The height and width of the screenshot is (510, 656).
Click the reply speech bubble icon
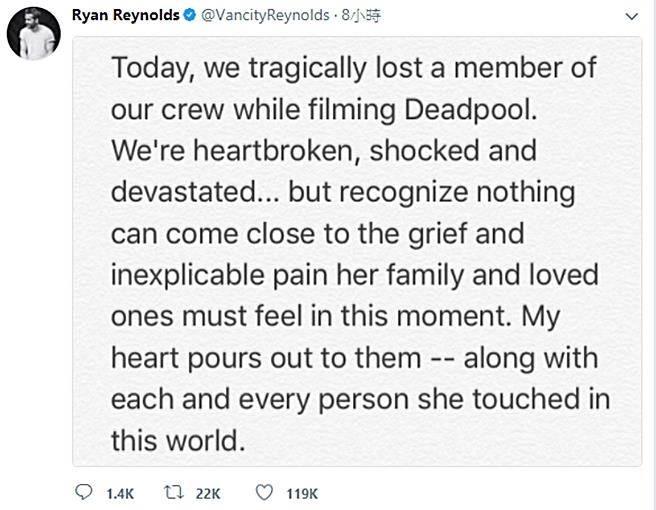click(x=83, y=493)
